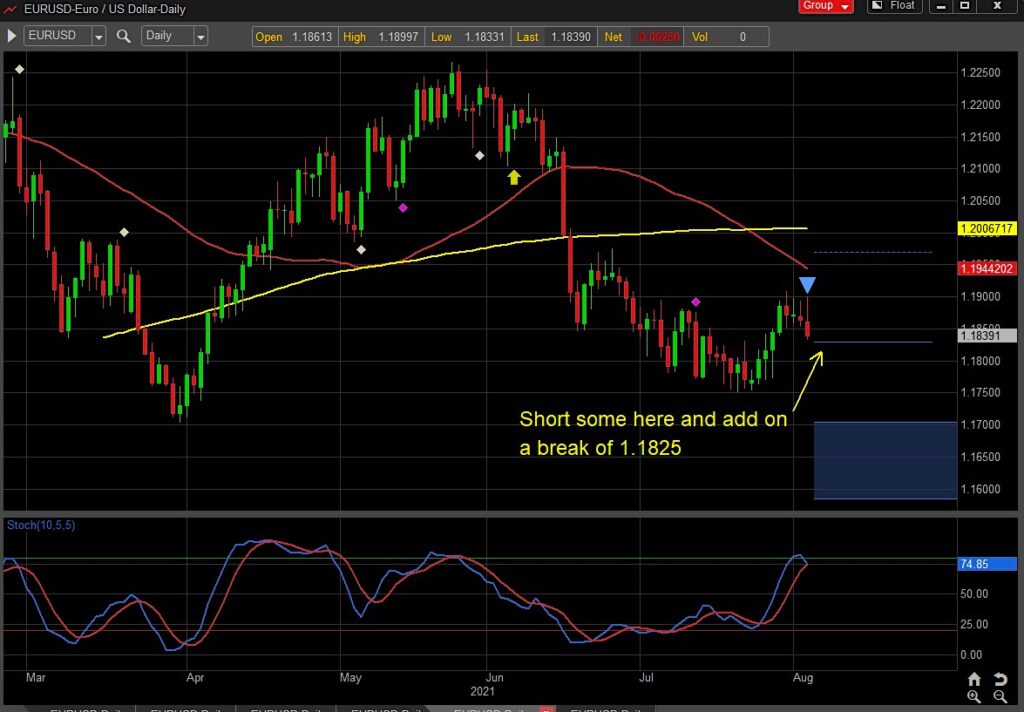Click the 25.00 stochastic axis label
Screen dimensions: 1024x712
pyautogui.click(x=973, y=624)
